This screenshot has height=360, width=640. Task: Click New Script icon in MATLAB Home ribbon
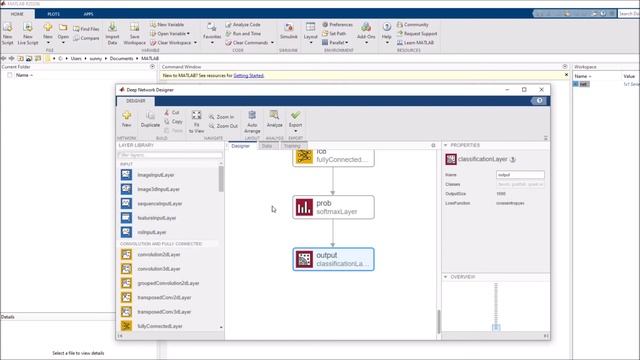pyautogui.click(x=7, y=28)
